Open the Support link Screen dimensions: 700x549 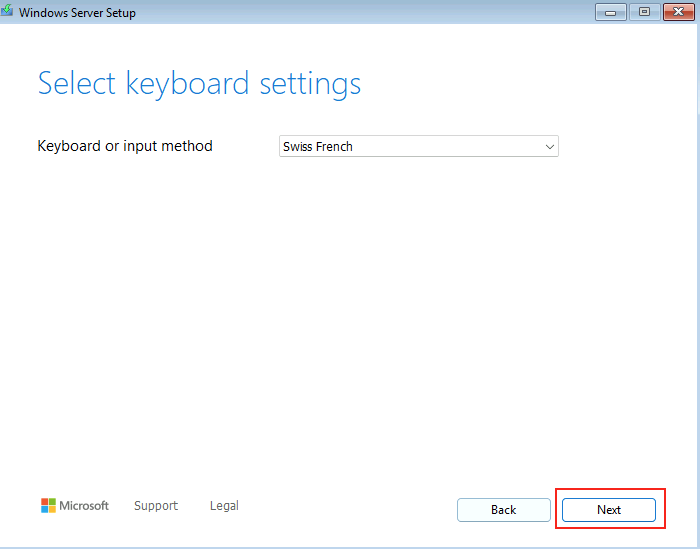click(x=156, y=506)
